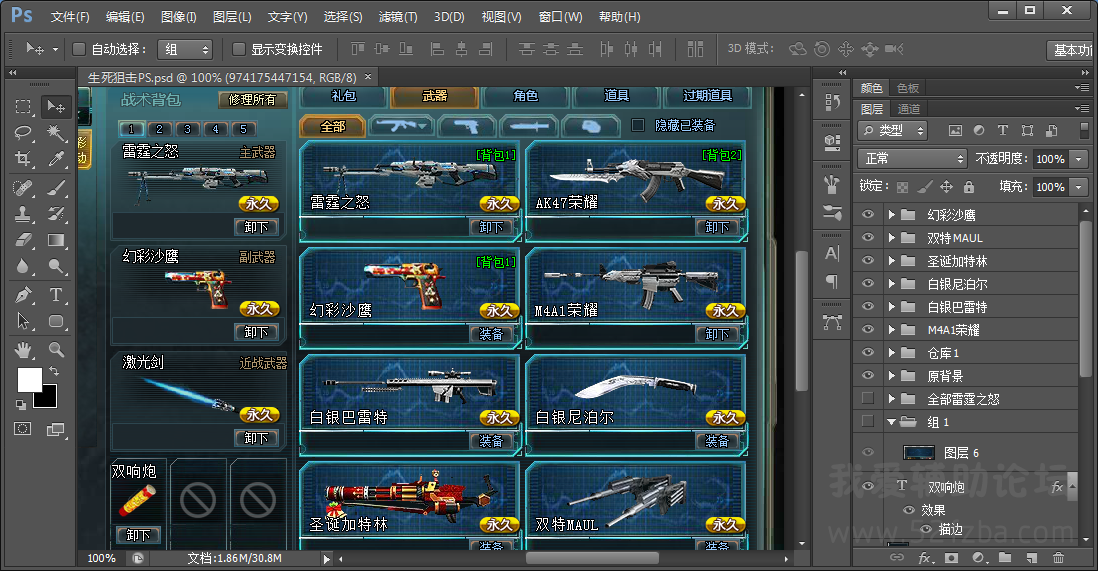Viewport: 1098px width, 571px height.
Task: Select the Blur tool
Action: 23,266
